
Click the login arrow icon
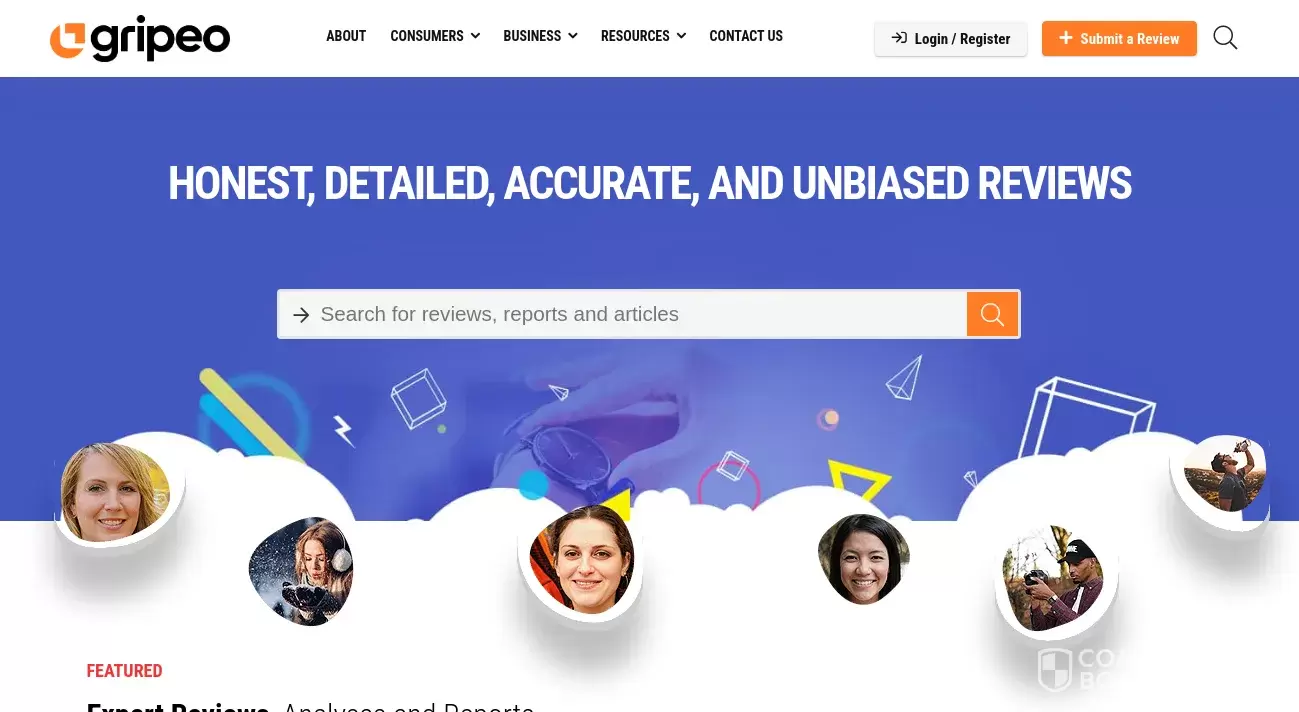tap(899, 38)
